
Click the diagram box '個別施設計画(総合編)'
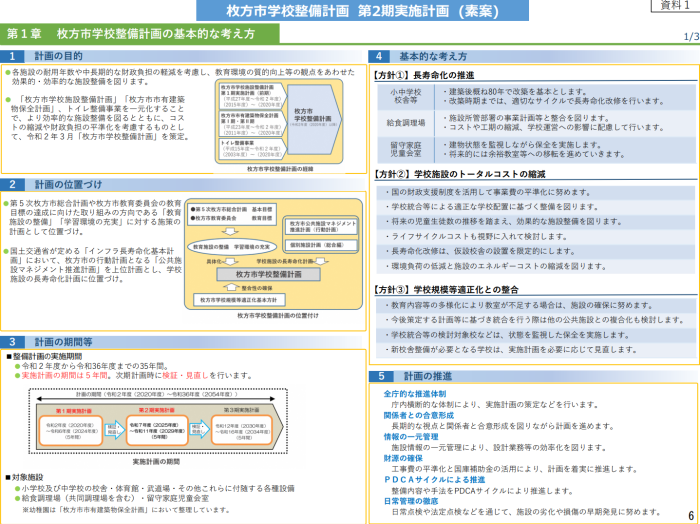pyautogui.click(x=321, y=245)
